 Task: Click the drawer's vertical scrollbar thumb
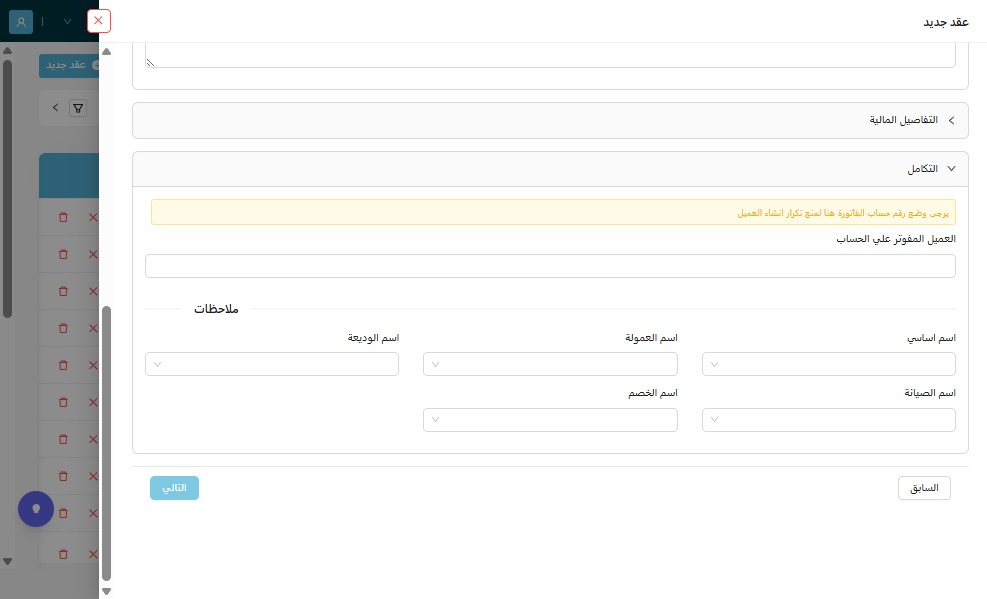pyautogui.click(x=106, y=444)
